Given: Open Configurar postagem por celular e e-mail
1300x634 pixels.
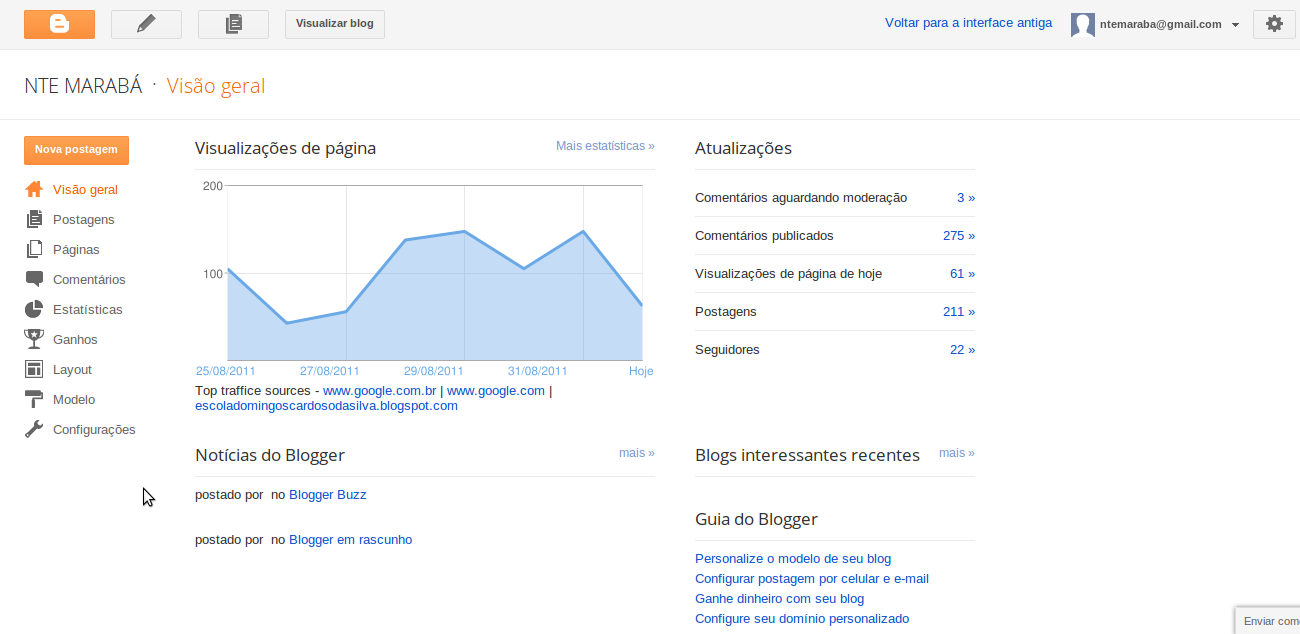Looking at the screenshot, I should point(812,578).
